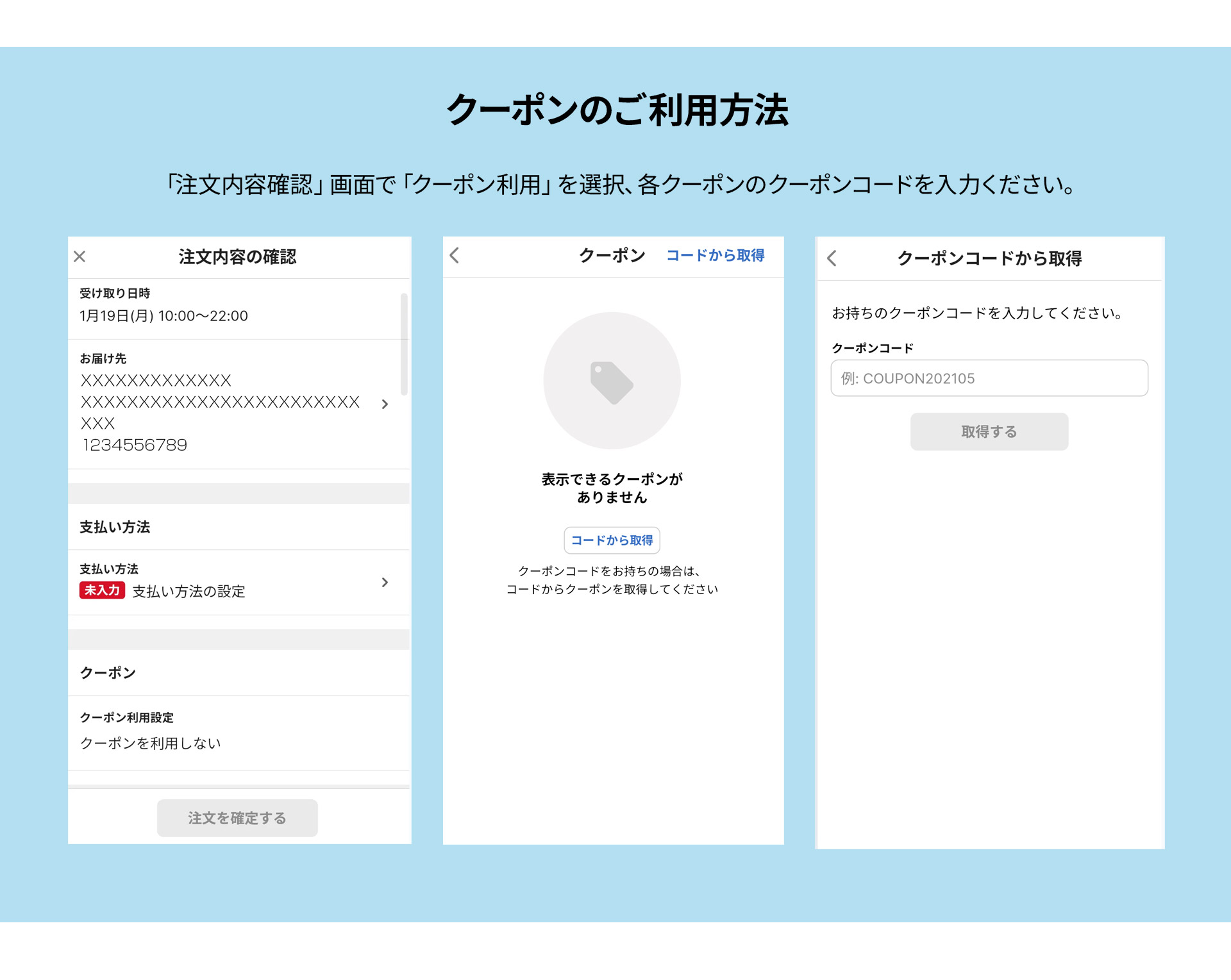Click お持ちのクーポンコードを入力してください text
Image resolution: width=1231 pixels, height=980 pixels.
[x=977, y=313]
